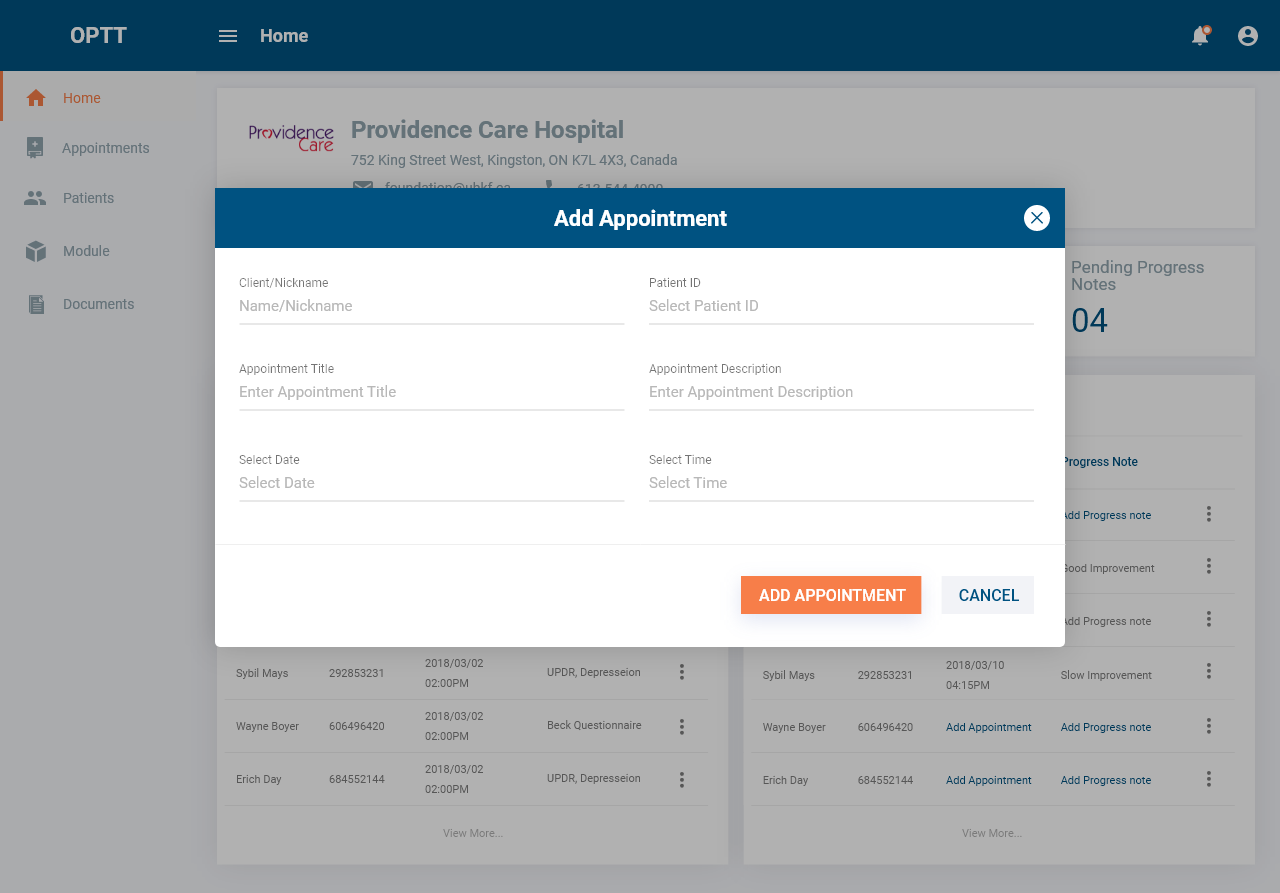Open the Select Patient ID dropdown
1280x893 pixels.
tap(840, 306)
